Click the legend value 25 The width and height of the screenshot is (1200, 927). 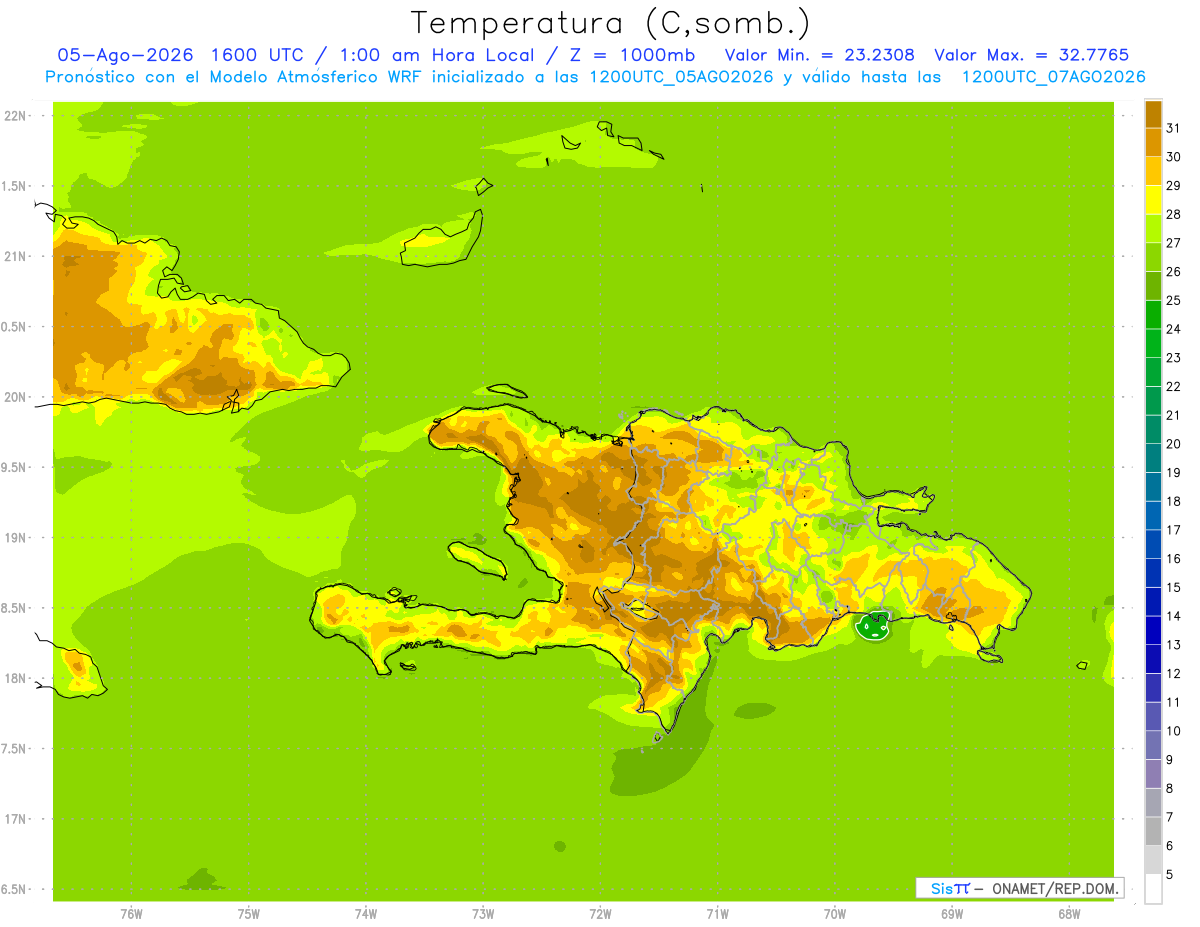pyautogui.click(x=1173, y=300)
